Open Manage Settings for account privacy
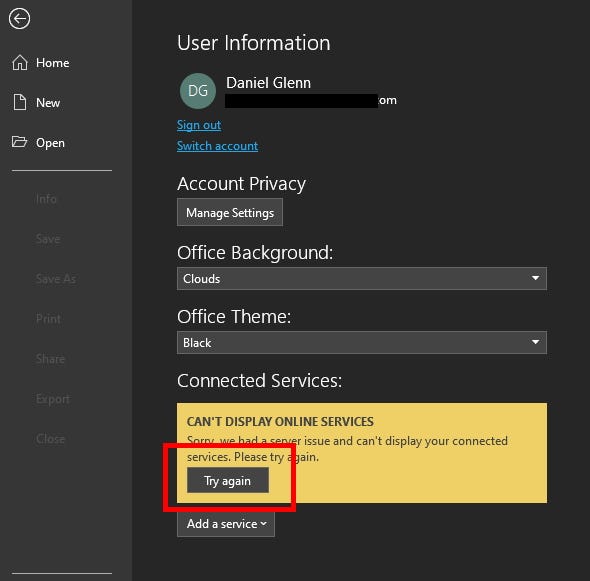The width and height of the screenshot is (590, 581). [230, 213]
